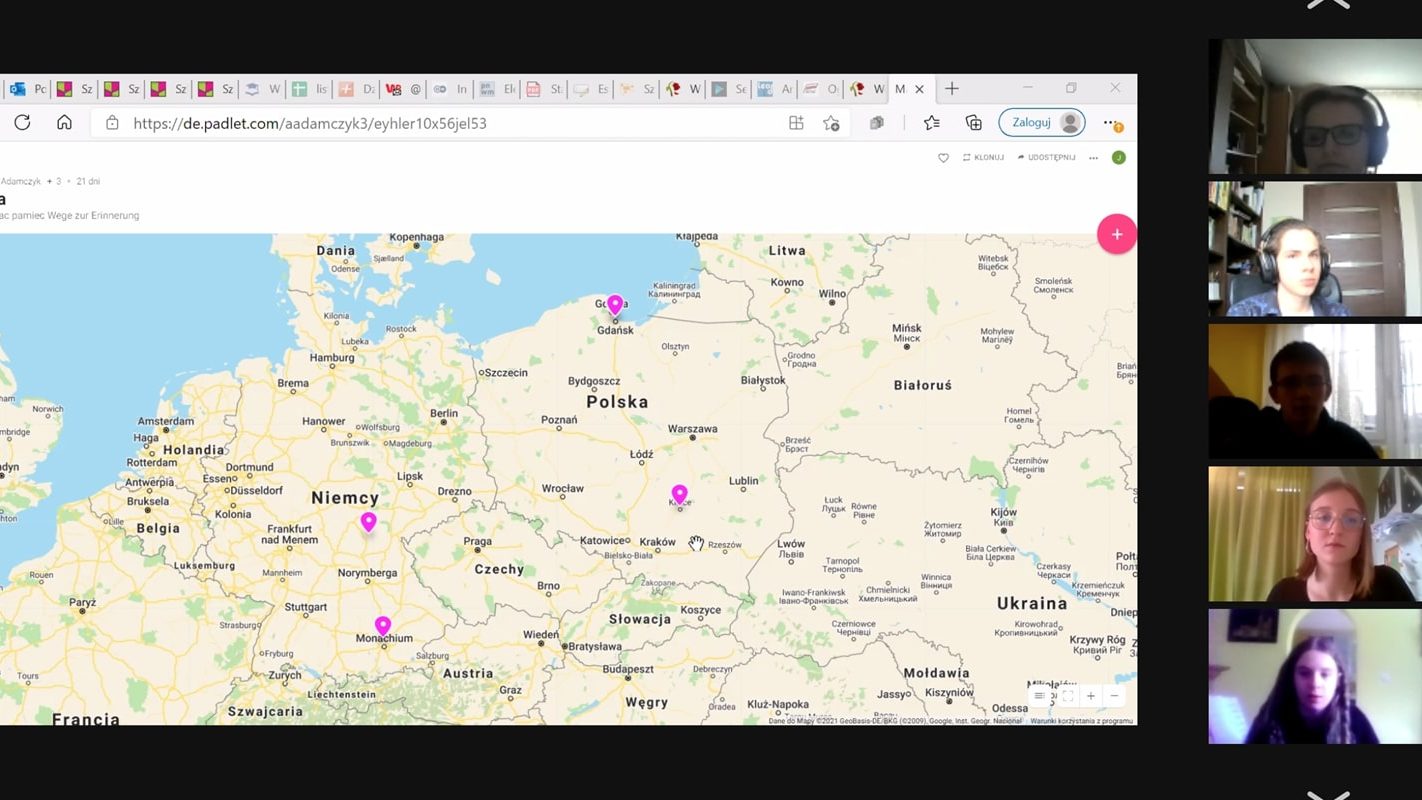Open the map pin near Gdańsk
Screen dimensions: 1422x800
tap(615, 304)
